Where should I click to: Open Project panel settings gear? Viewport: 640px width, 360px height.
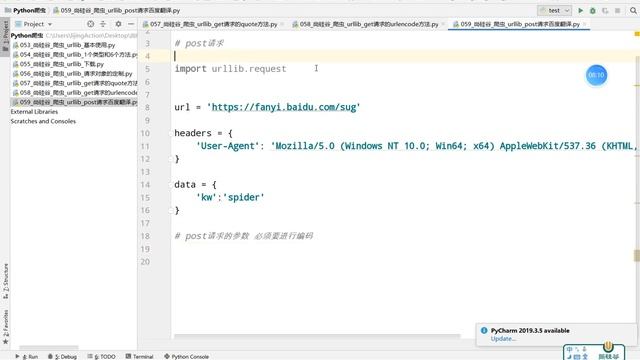point(118,24)
